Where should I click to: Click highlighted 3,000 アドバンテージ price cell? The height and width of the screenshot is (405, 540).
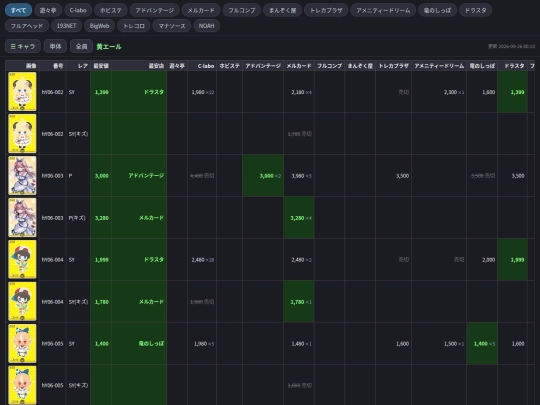click(x=263, y=176)
